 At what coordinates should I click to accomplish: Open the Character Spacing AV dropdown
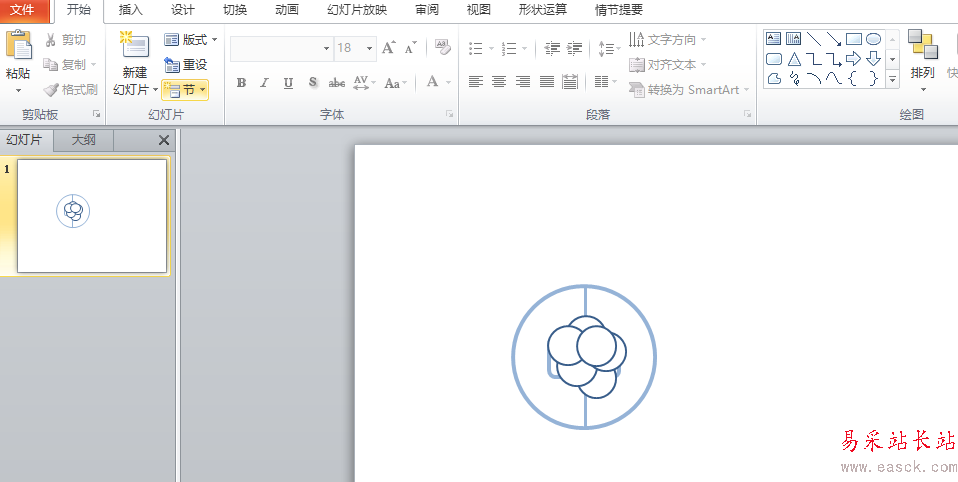point(365,82)
